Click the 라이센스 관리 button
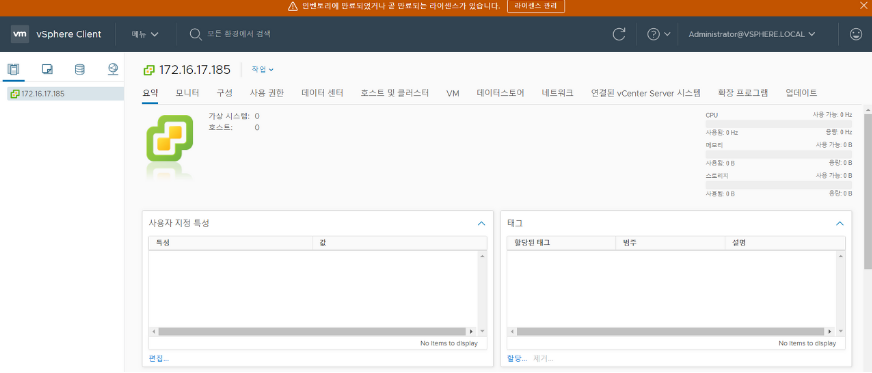 (x=536, y=6)
